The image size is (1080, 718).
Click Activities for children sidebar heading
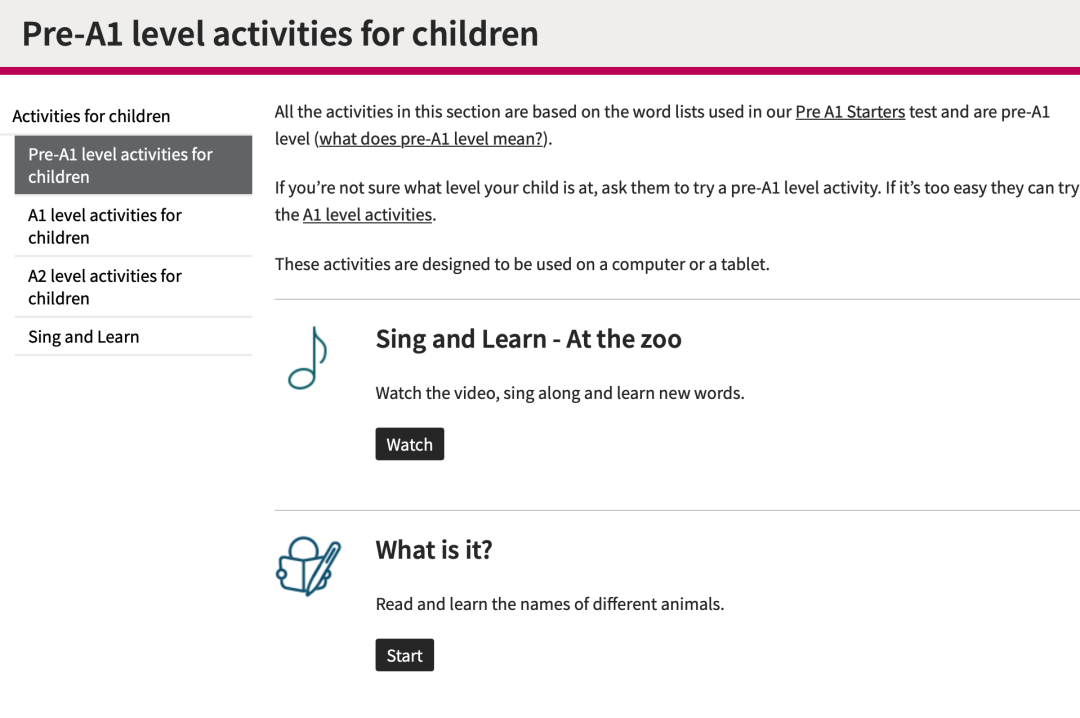tap(91, 116)
